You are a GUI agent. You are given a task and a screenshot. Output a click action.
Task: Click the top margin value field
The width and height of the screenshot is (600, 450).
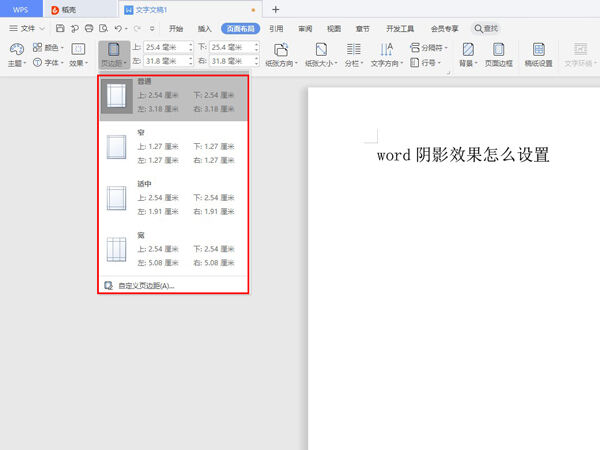click(x=164, y=47)
